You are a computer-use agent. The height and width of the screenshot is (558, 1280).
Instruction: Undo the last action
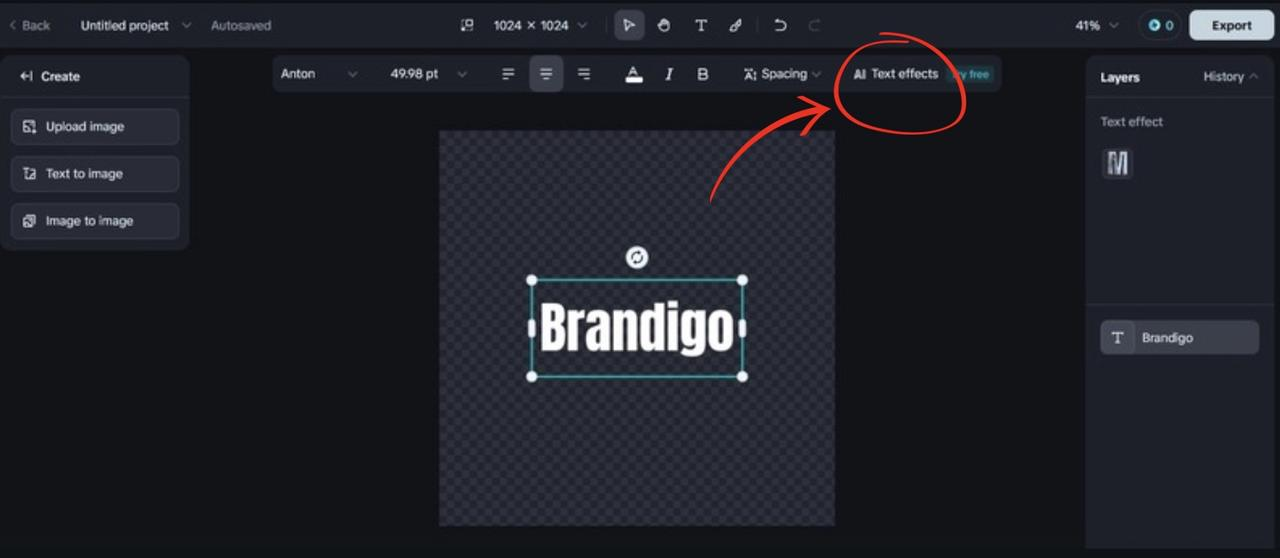click(x=780, y=26)
